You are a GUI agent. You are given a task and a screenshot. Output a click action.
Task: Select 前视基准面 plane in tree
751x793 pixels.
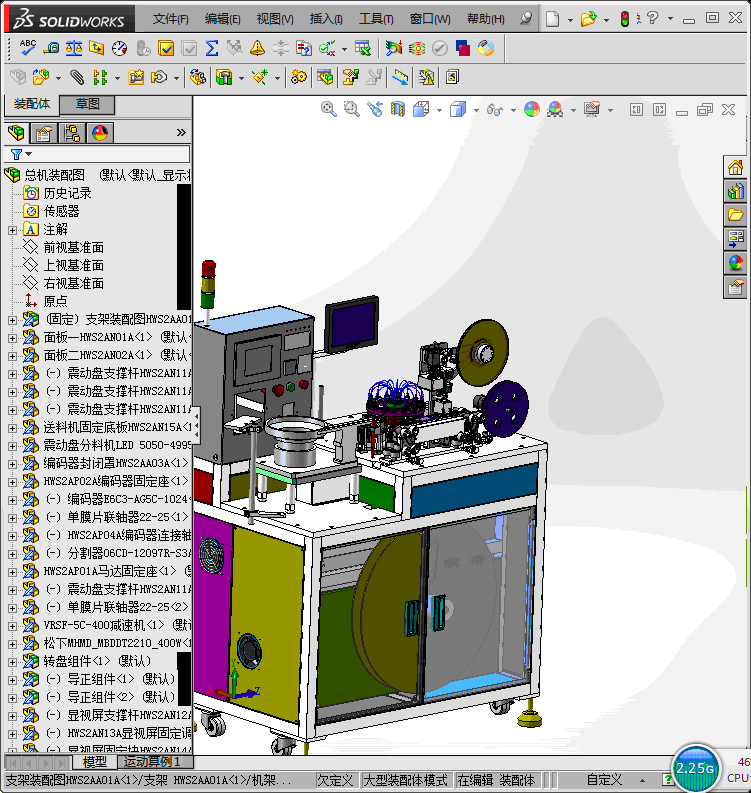73,247
